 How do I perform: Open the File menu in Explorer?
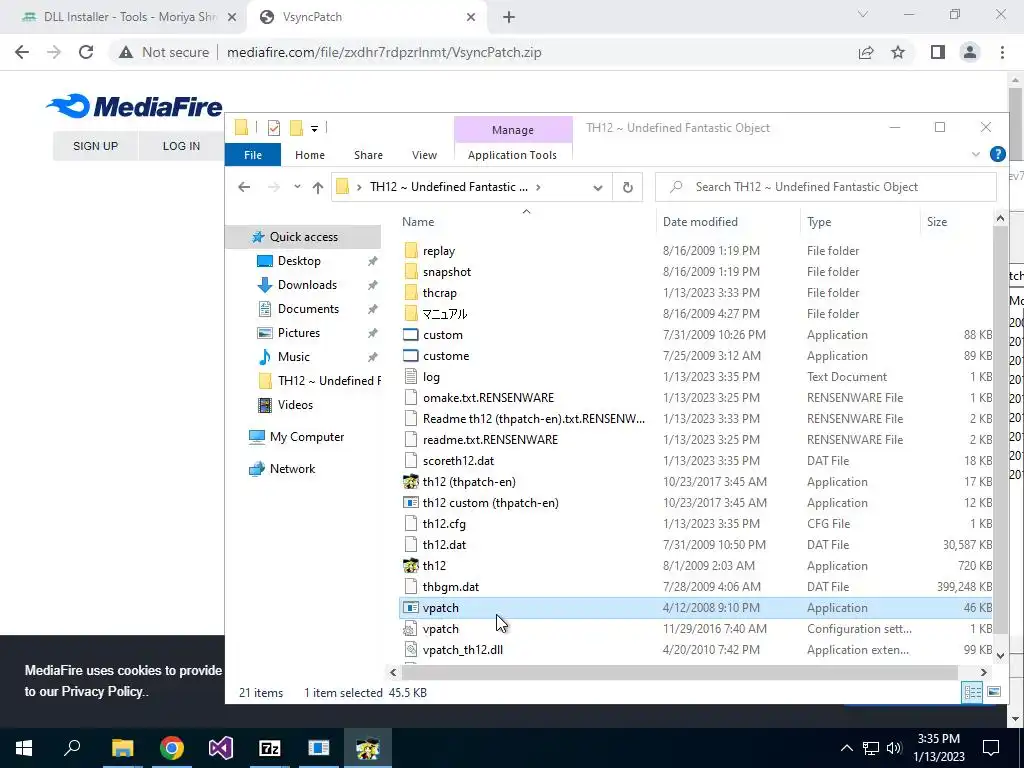point(253,155)
